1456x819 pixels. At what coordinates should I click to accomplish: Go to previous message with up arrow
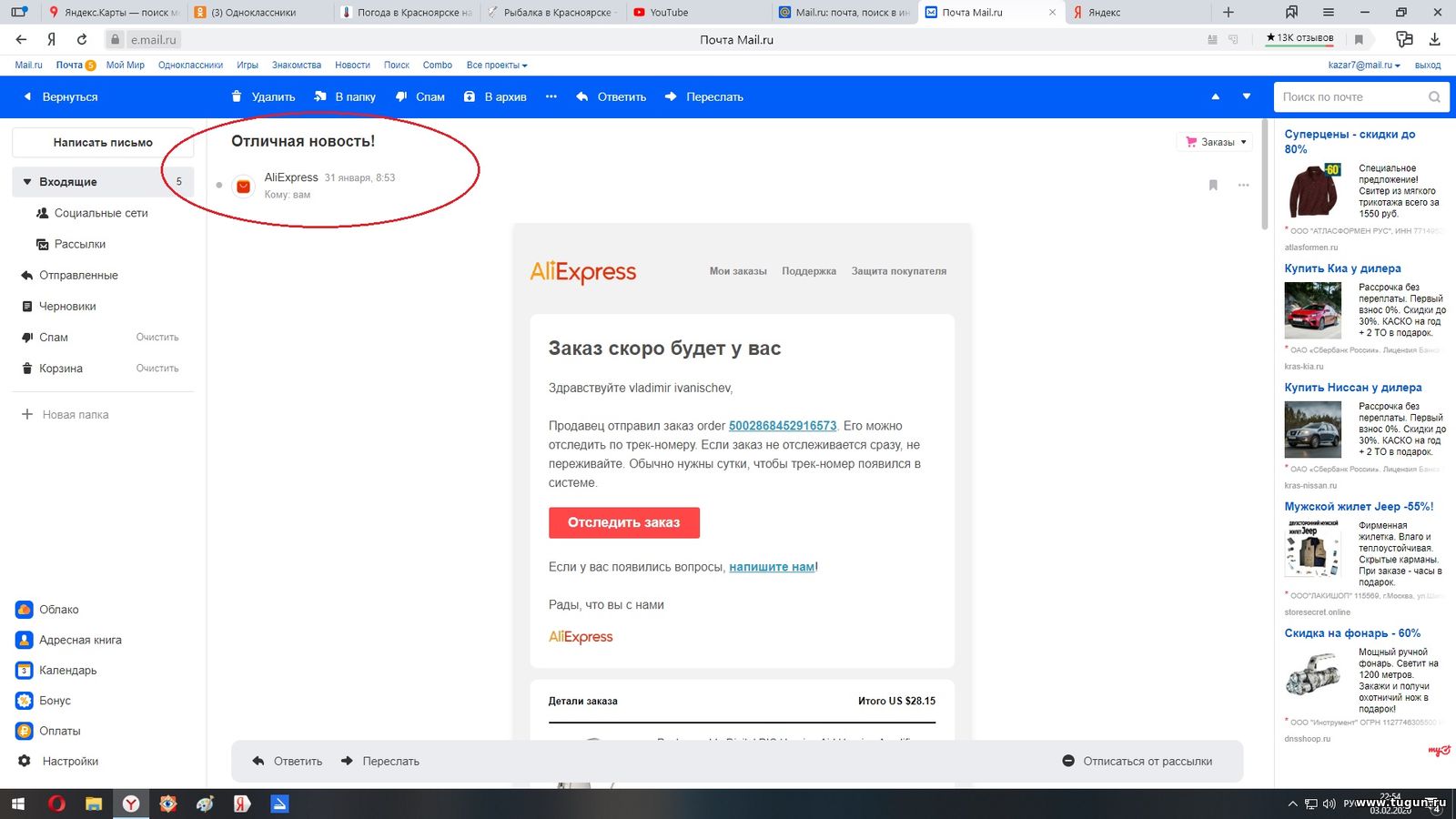pos(1215,96)
